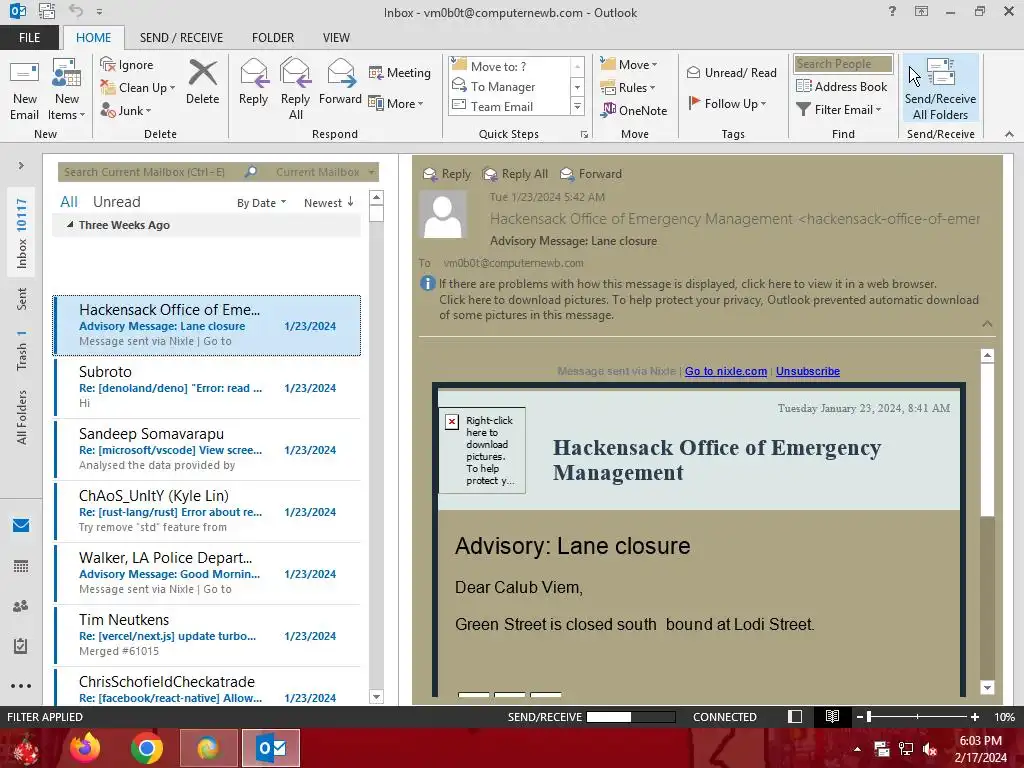Click the zoom slider handle

(x=869, y=717)
